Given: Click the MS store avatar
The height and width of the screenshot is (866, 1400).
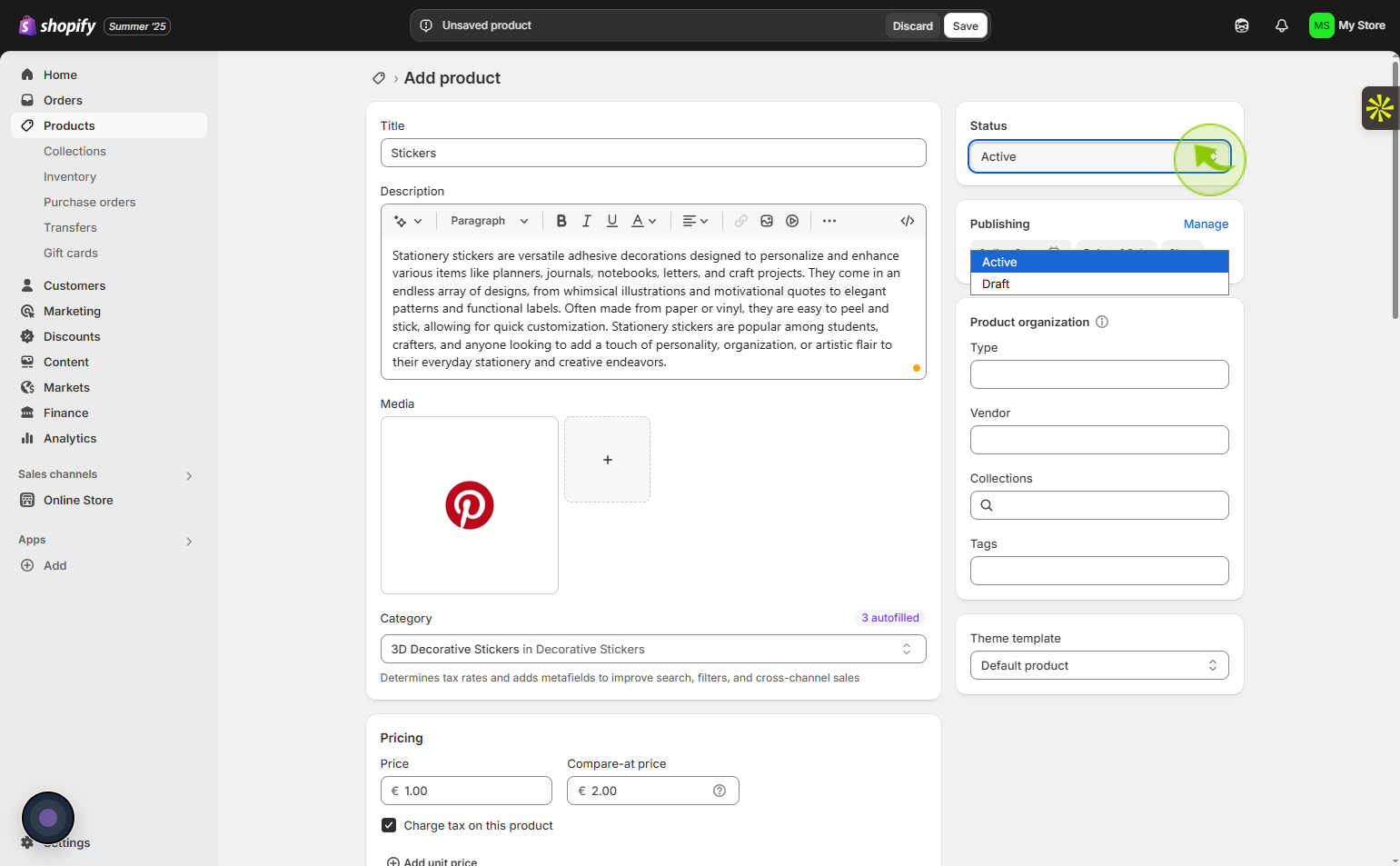Looking at the screenshot, I should pos(1322,25).
